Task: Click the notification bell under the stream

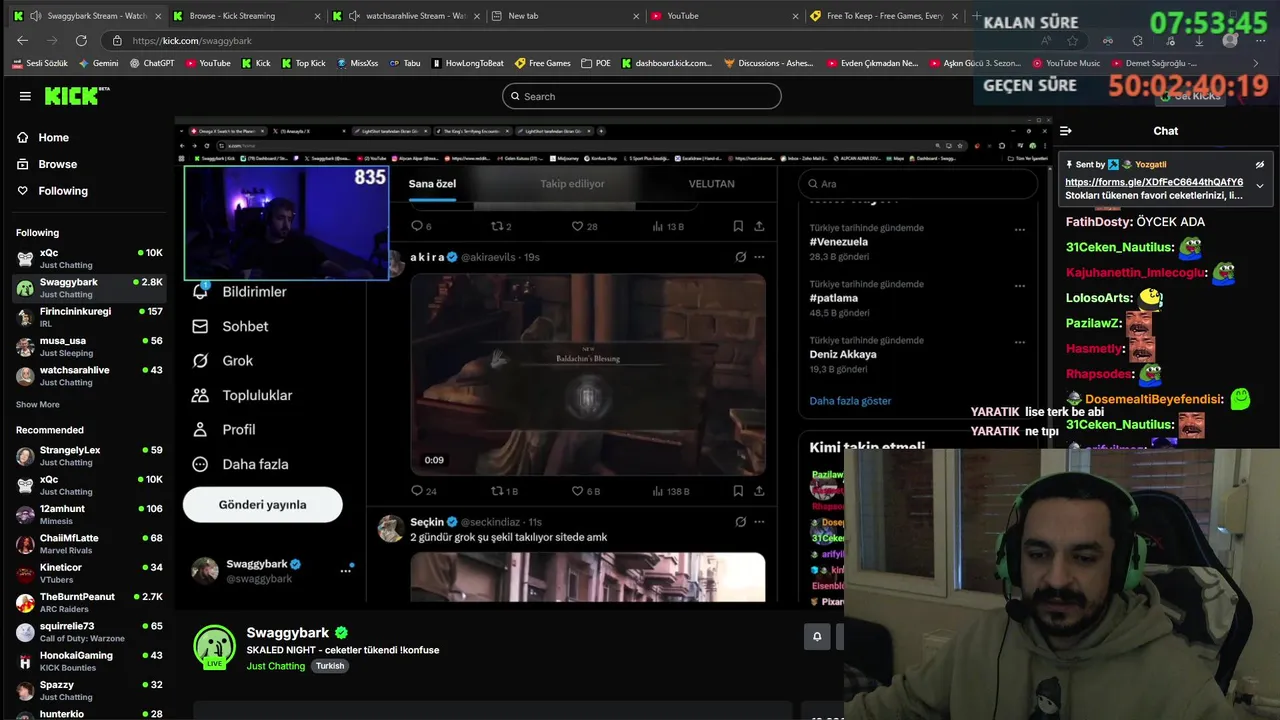Action: pos(817,636)
